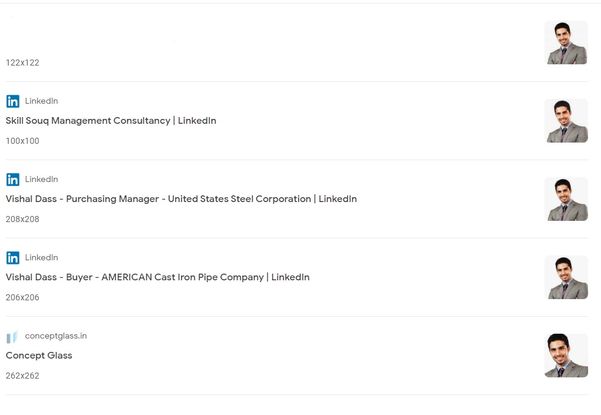The image size is (601, 415).
Task: Click the conceptglass.in source label
Action: (56, 336)
